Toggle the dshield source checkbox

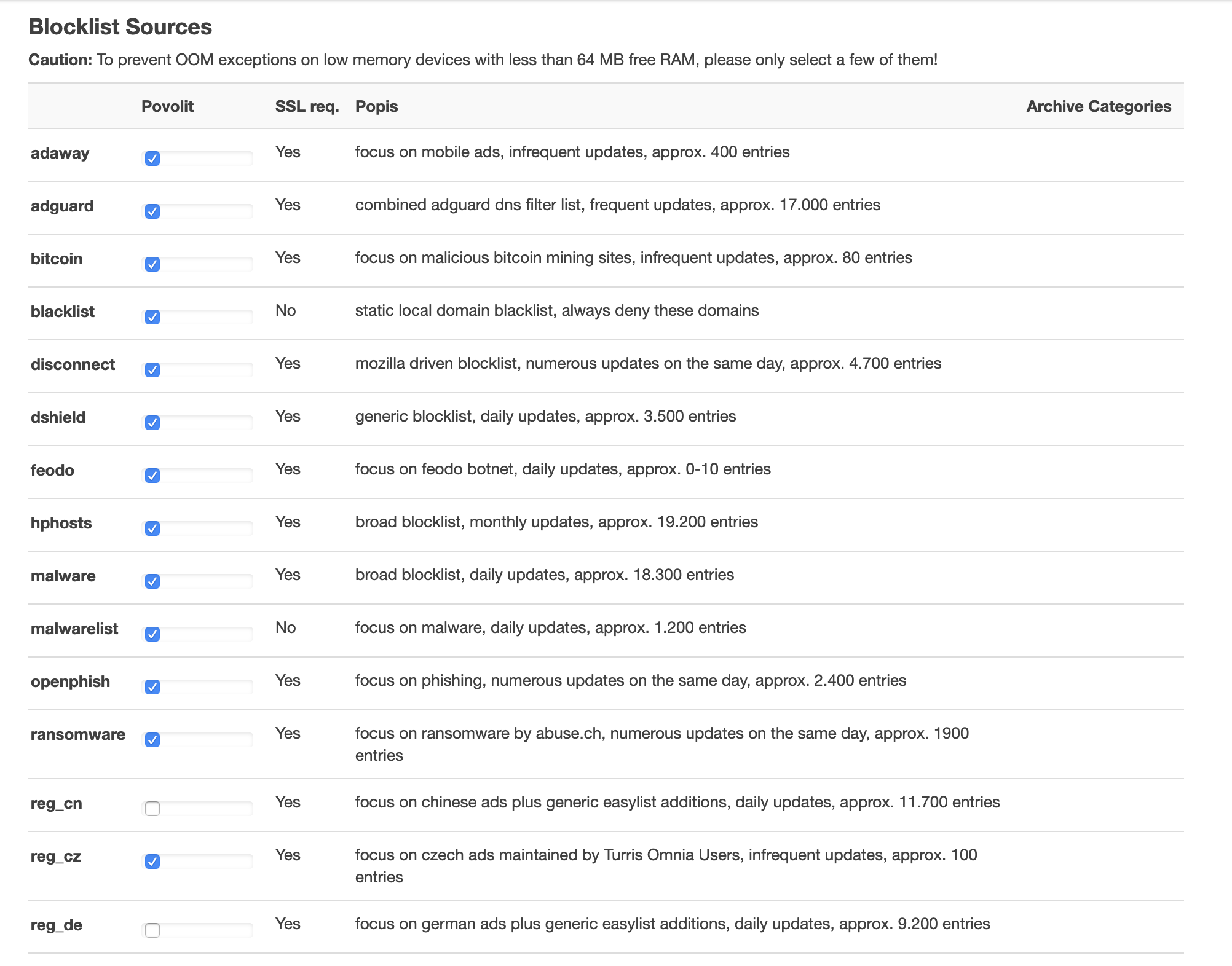coord(152,423)
